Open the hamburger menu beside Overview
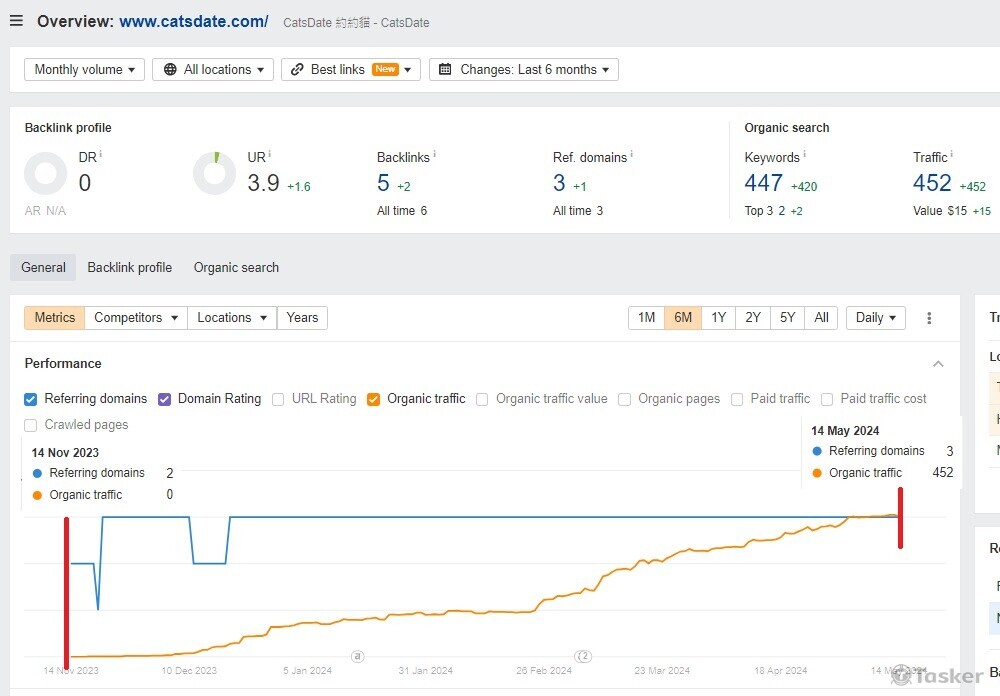Image resolution: width=1000 pixels, height=696 pixels. [x=16, y=21]
